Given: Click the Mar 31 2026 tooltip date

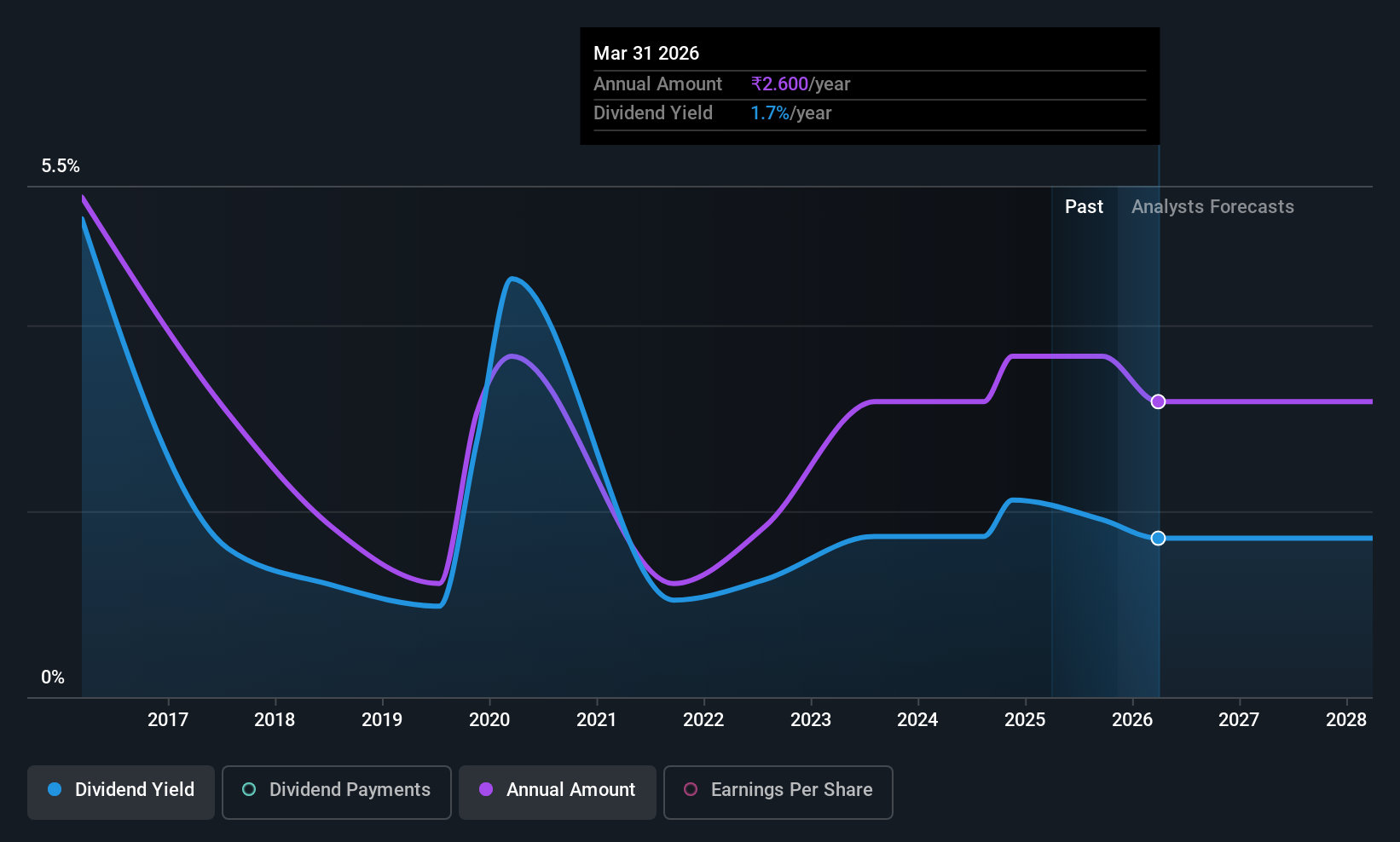Looking at the screenshot, I should [646, 54].
